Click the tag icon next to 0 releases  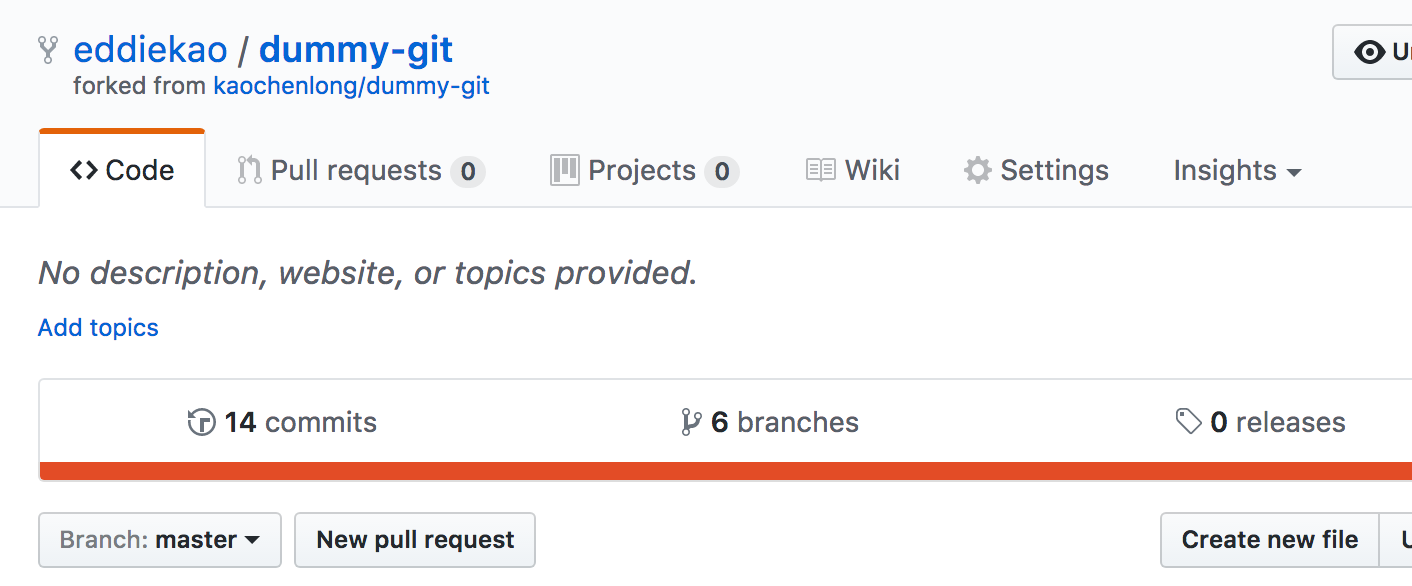click(1188, 422)
